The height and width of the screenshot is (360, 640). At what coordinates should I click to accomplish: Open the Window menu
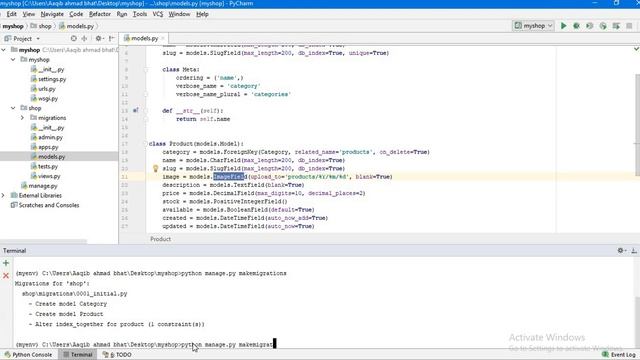pyautogui.click(x=179, y=14)
